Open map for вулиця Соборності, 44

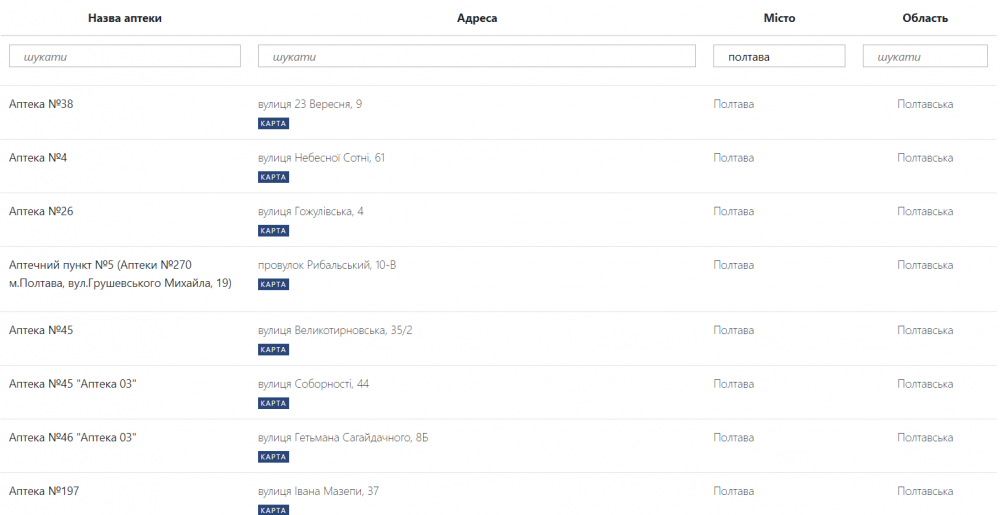273,403
